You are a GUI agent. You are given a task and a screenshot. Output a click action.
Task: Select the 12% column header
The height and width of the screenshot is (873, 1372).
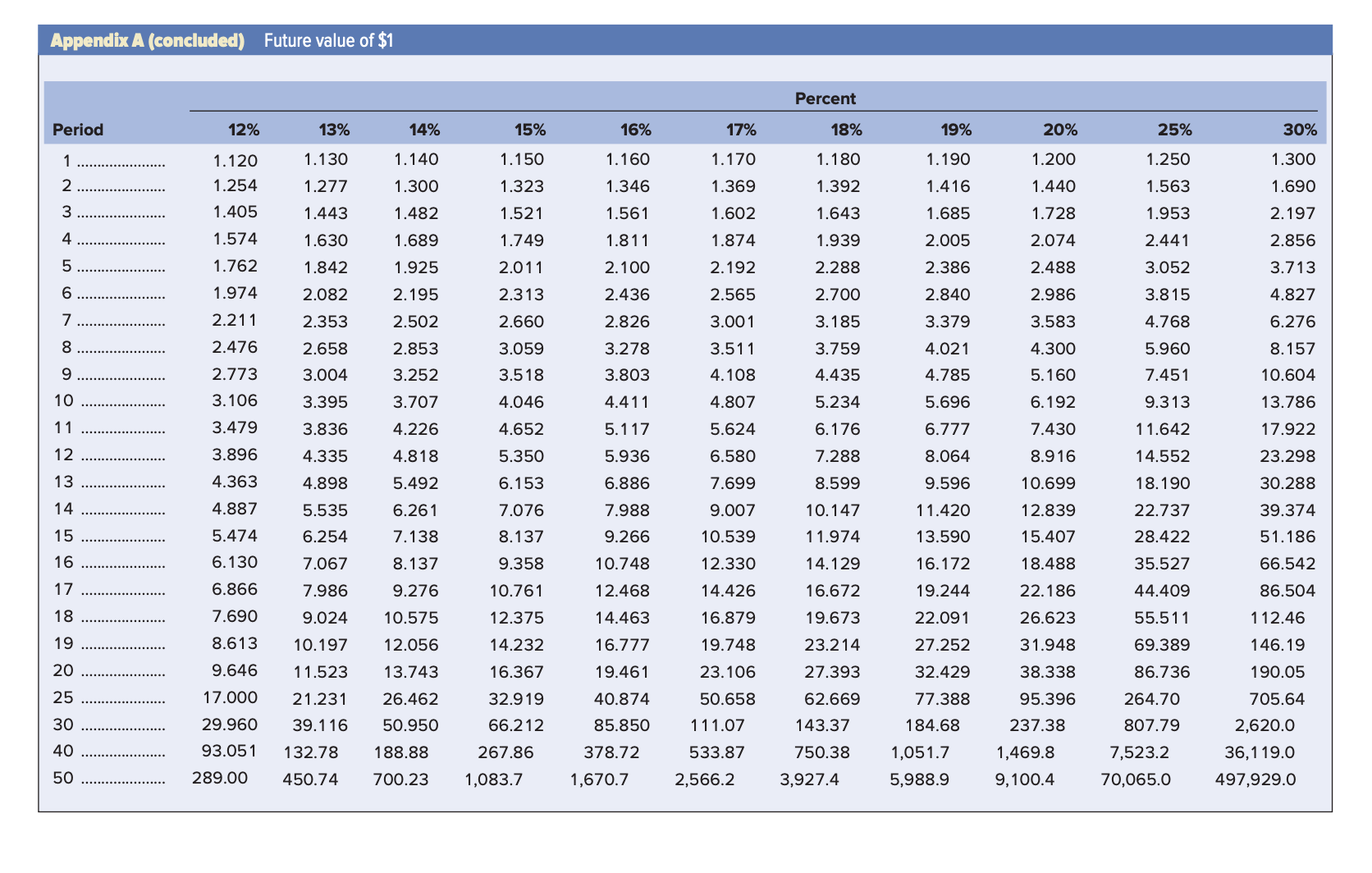(242, 129)
